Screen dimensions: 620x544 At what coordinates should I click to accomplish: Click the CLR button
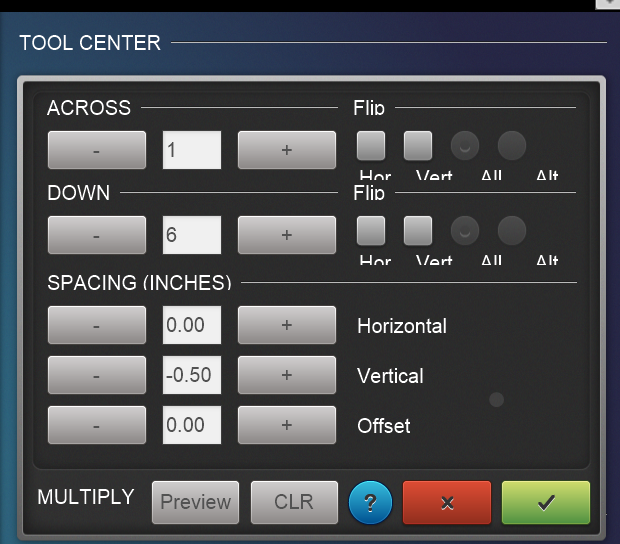[x=294, y=502]
